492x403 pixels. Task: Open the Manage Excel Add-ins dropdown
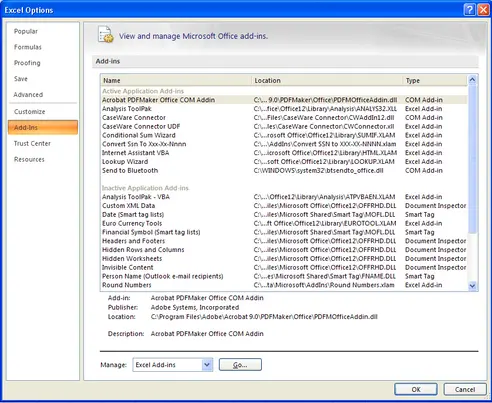coord(207,365)
